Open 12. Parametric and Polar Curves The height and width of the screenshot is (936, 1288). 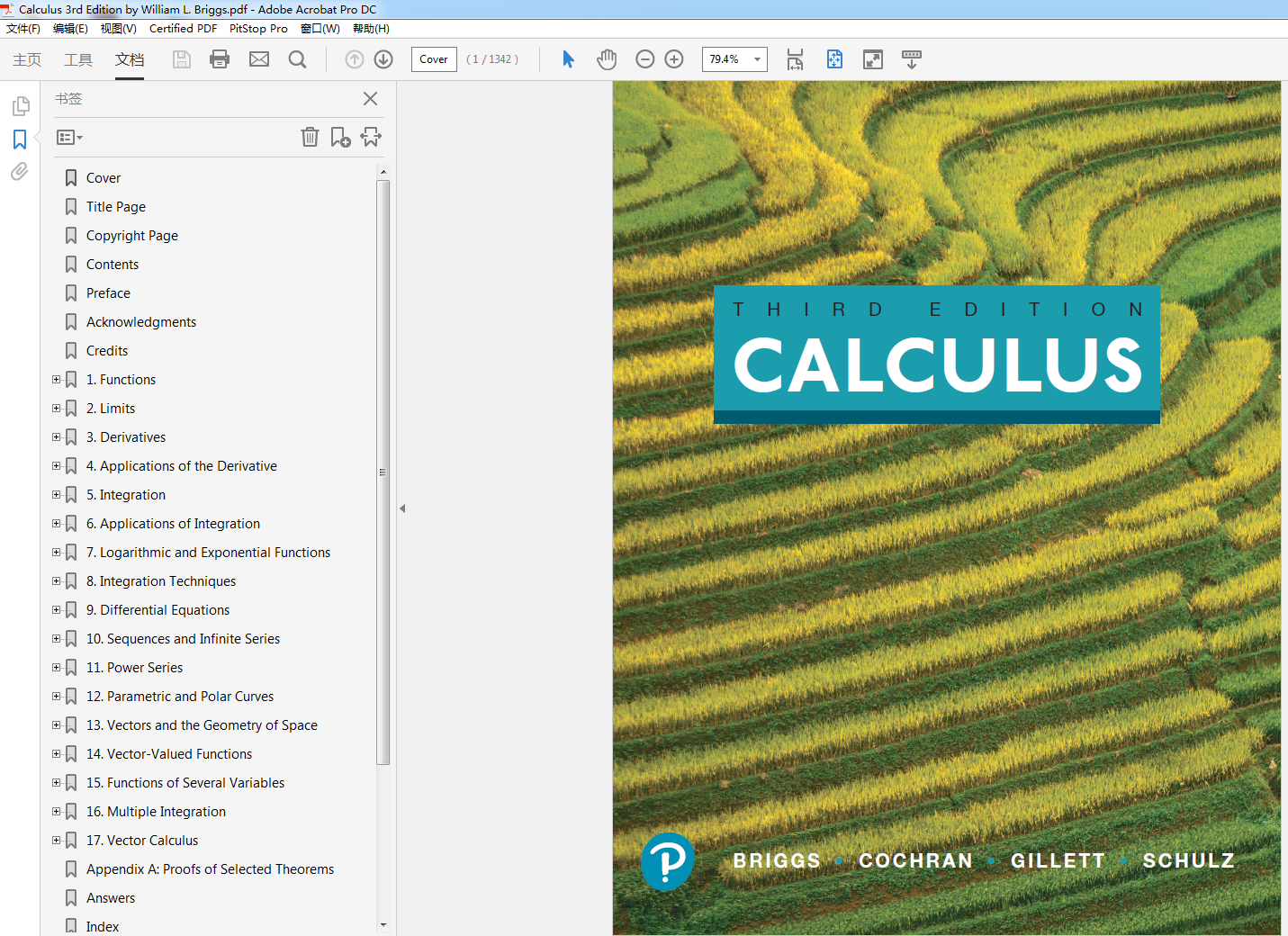180,697
